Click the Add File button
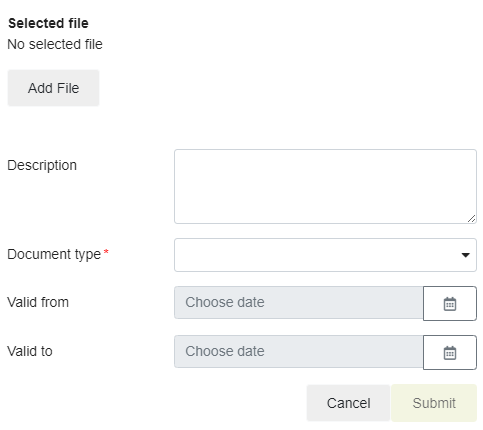This screenshot has width=483, height=430. (53, 88)
